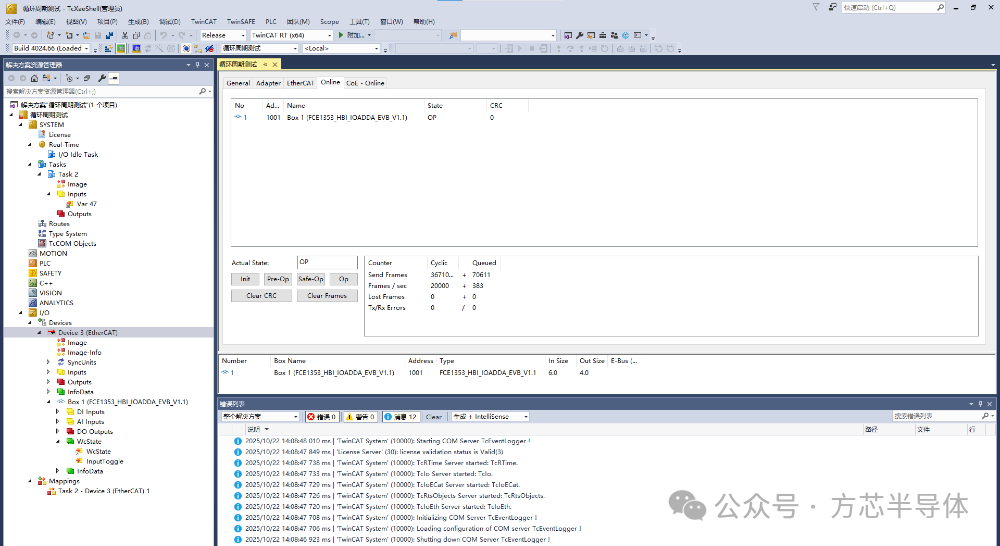Click the Find in Files icon

(453, 35)
